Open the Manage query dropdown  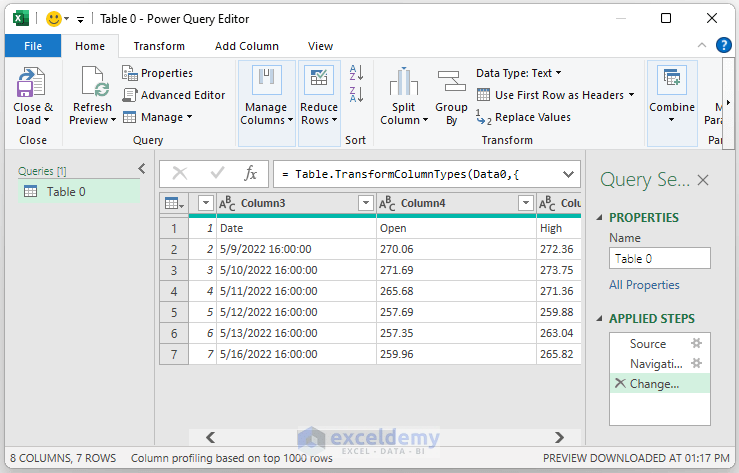(157, 117)
